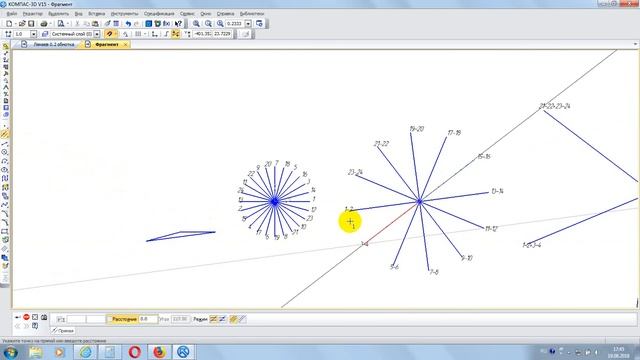Open the Выделить menu
Screen dimensions: 640x360
point(58,13)
